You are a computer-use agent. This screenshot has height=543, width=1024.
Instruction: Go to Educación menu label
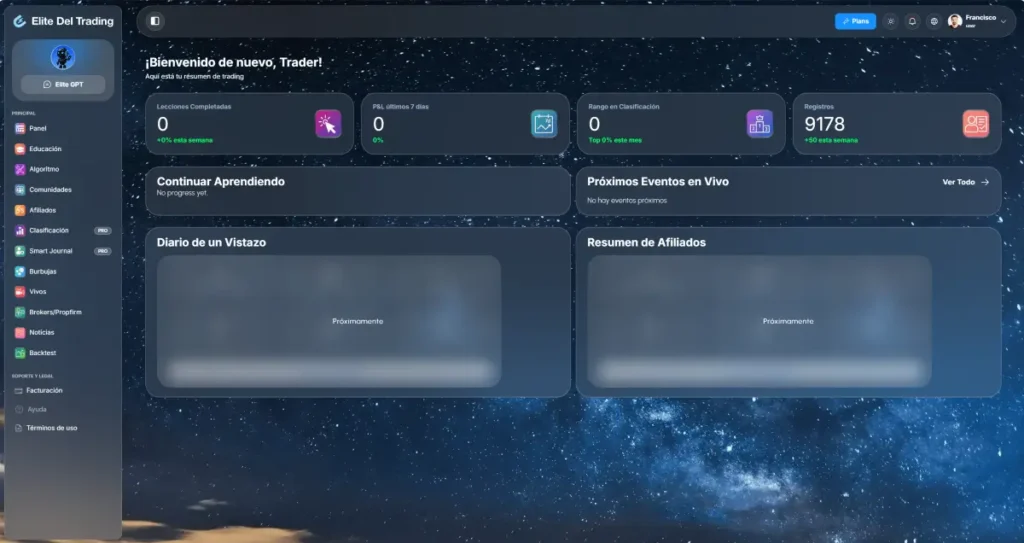[x=45, y=149]
